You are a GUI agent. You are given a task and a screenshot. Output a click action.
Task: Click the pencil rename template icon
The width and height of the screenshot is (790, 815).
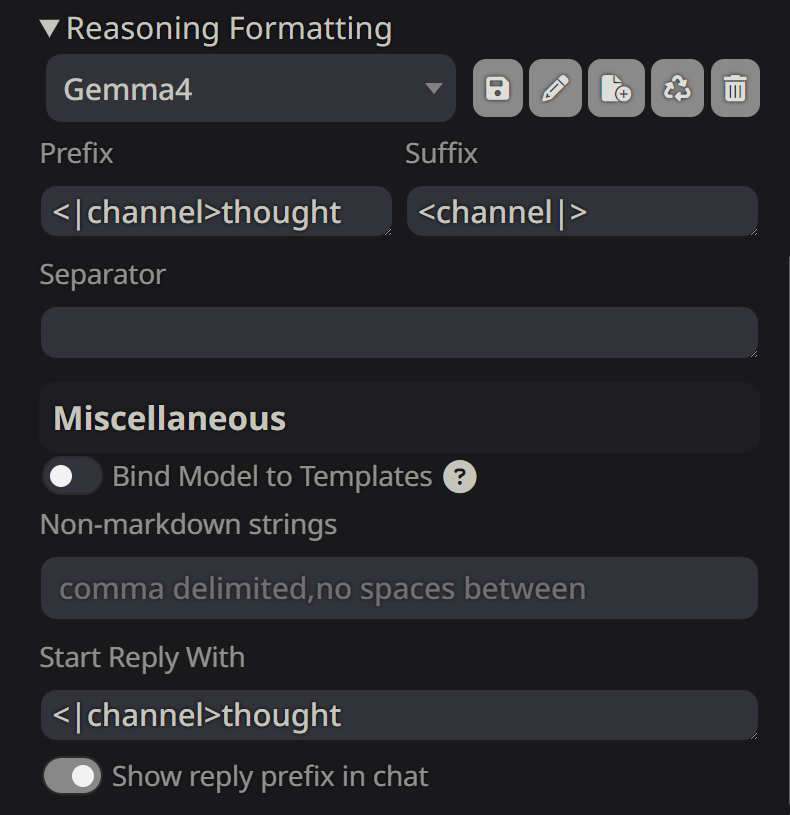(x=555, y=89)
